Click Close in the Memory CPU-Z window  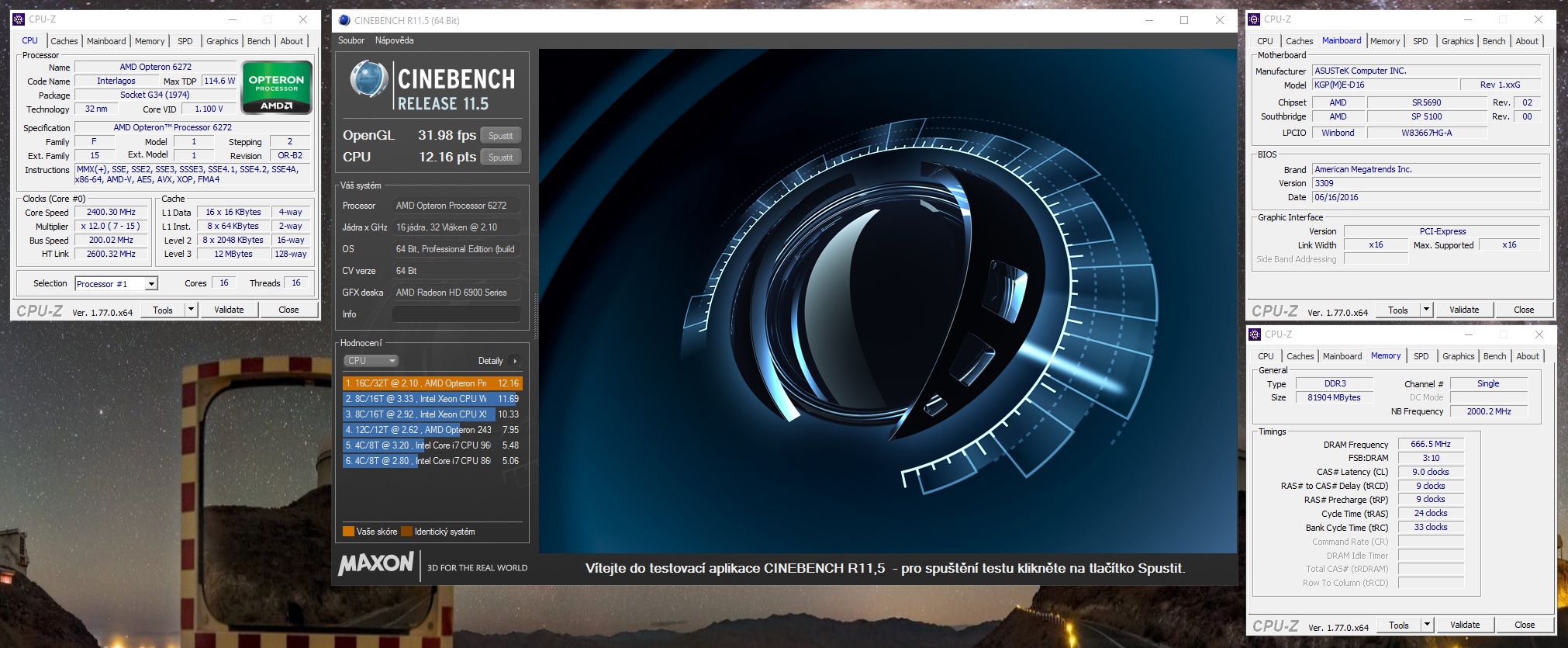[1525, 625]
